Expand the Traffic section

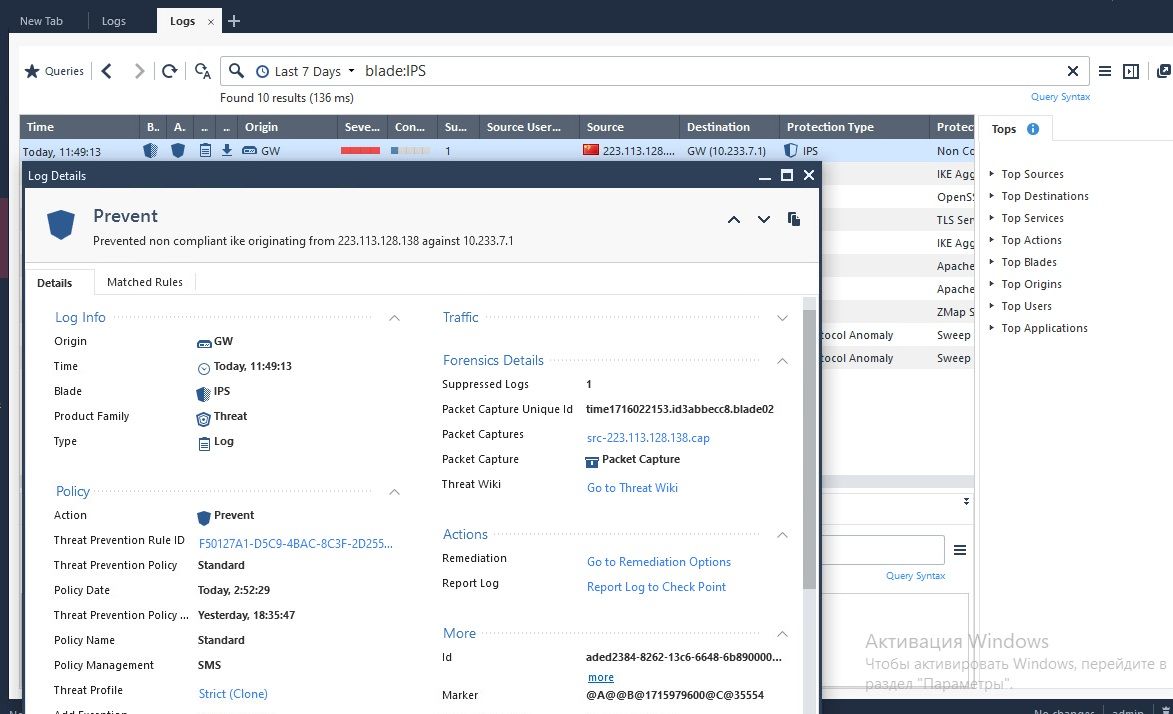pyautogui.click(x=782, y=318)
